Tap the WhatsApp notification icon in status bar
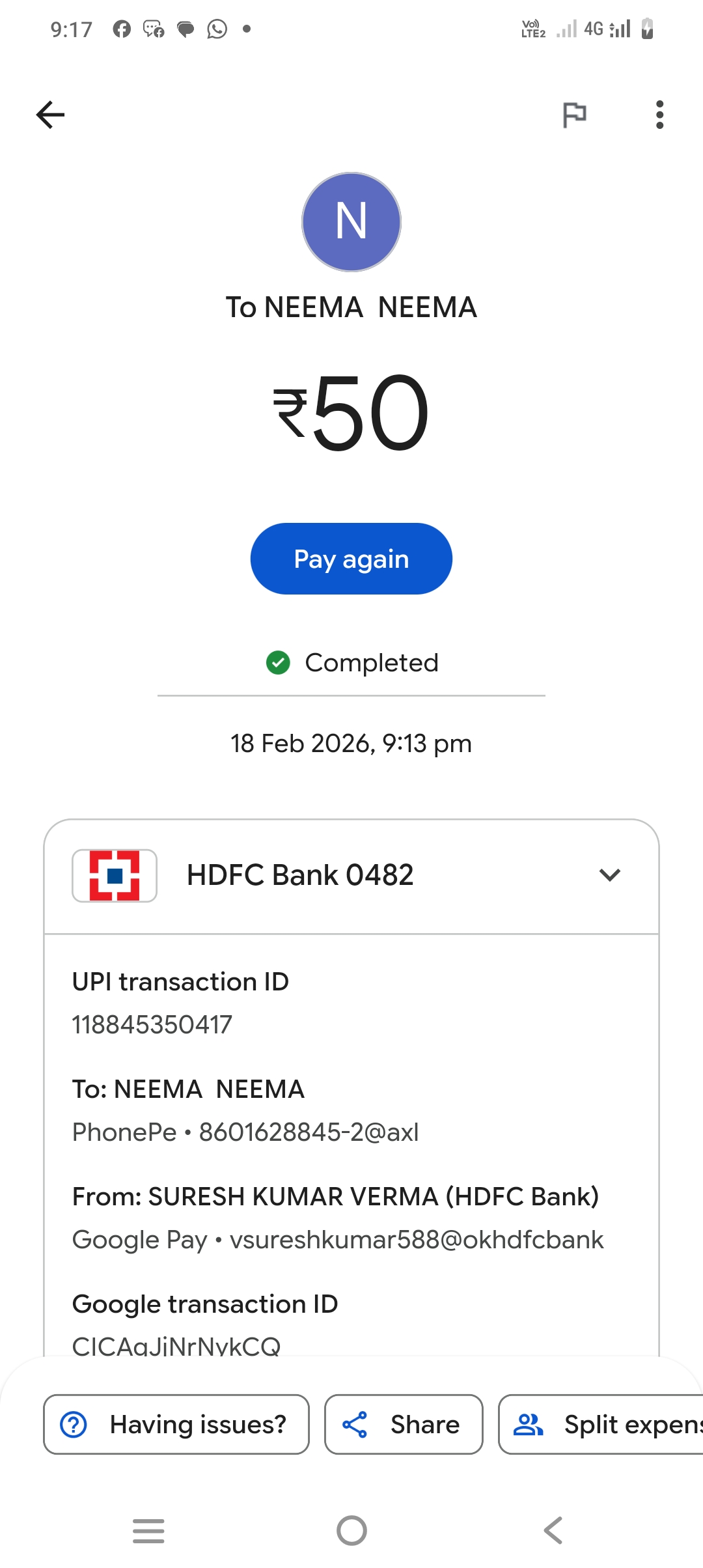 (217, 29)
